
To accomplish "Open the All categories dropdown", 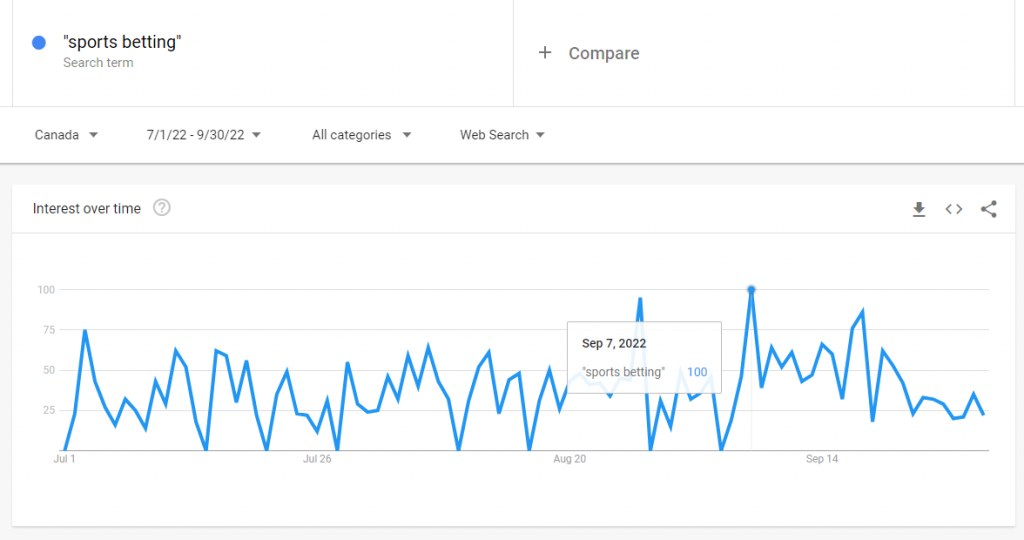I will (x=362, y=135).
